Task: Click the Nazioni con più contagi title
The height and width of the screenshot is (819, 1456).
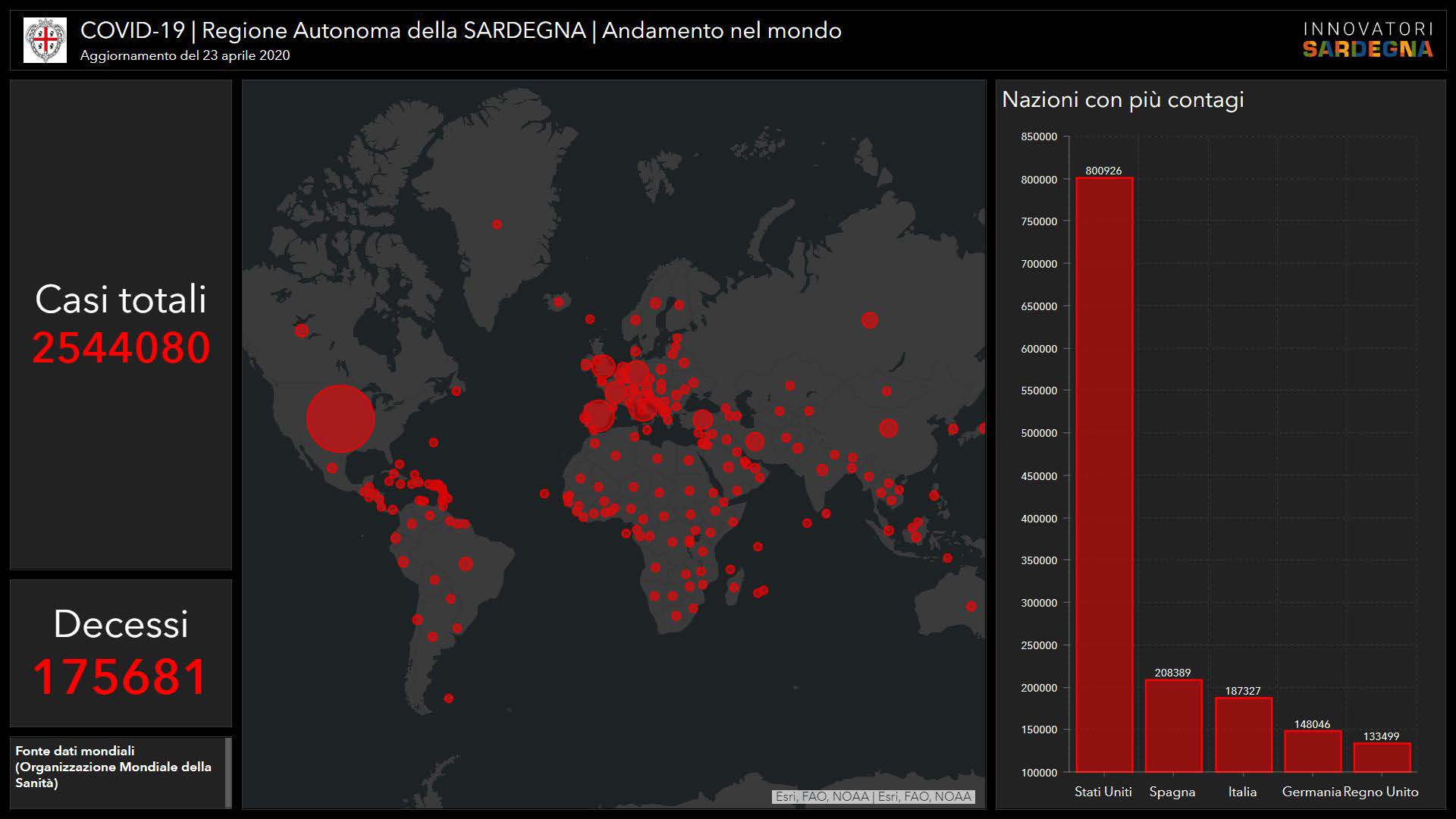Action: point(1122,99)
